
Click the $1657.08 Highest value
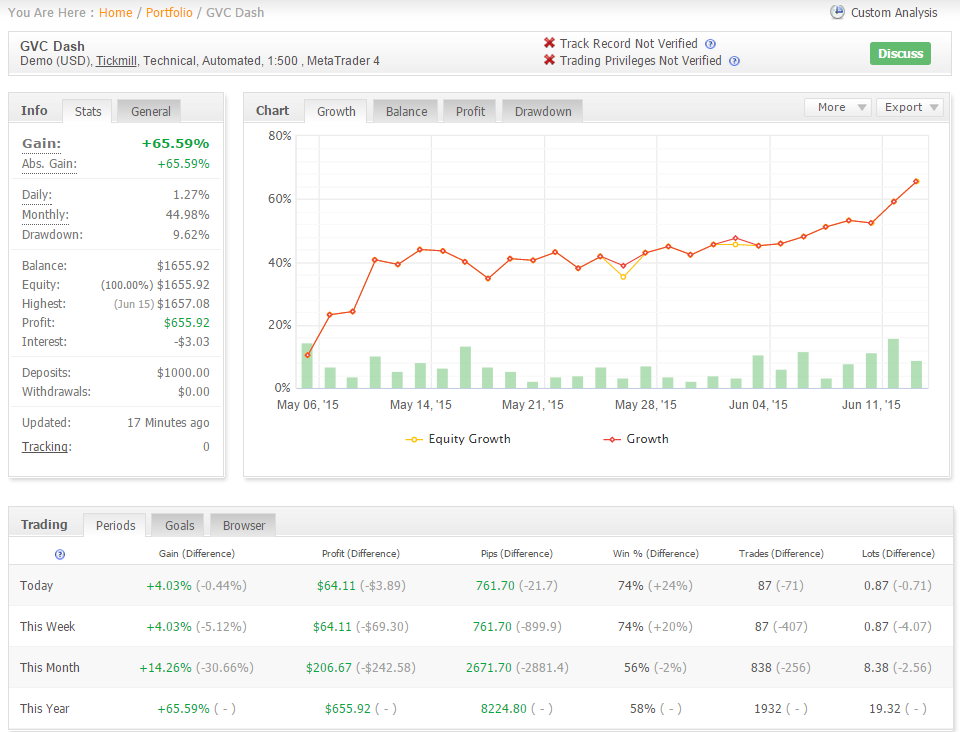(183, 304)
